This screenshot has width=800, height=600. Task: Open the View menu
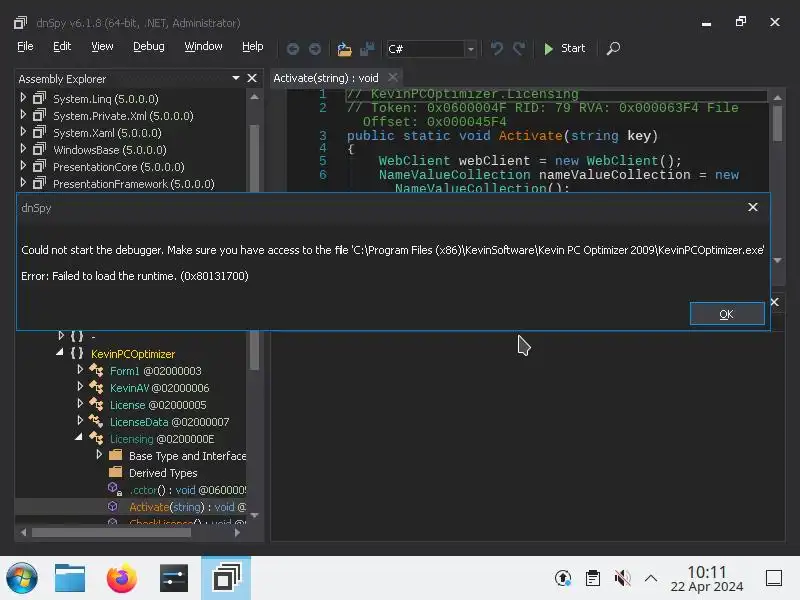pyautogui.click(x=102, y=46)
